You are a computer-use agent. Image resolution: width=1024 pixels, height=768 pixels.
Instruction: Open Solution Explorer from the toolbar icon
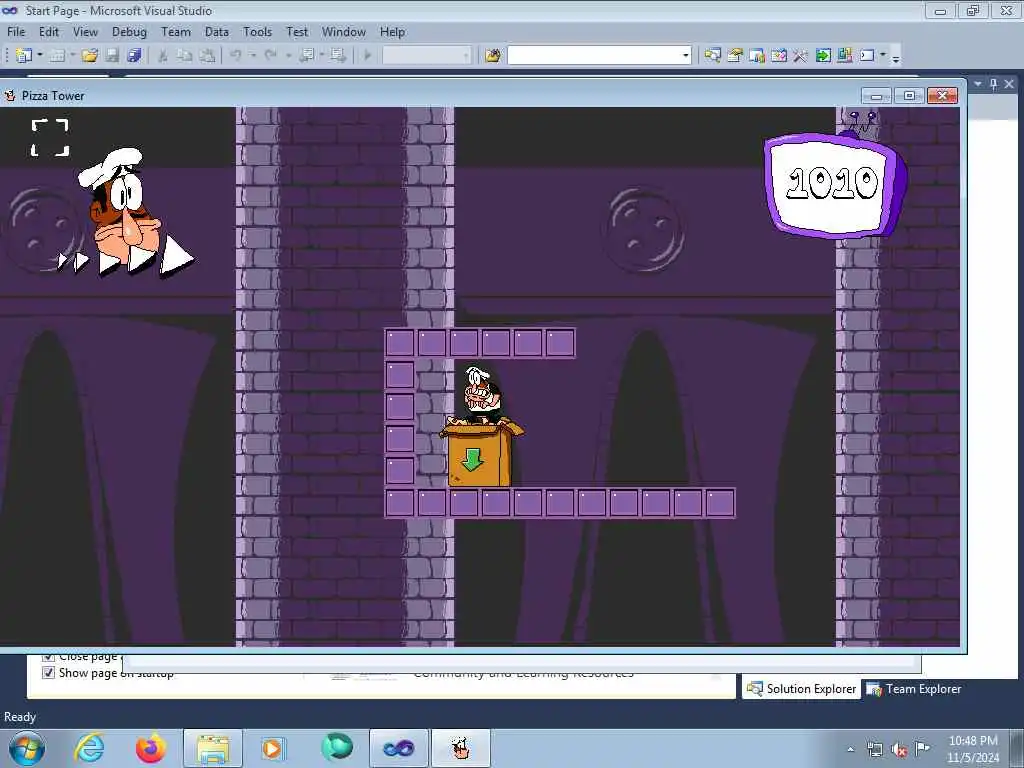tap(712, 56)
